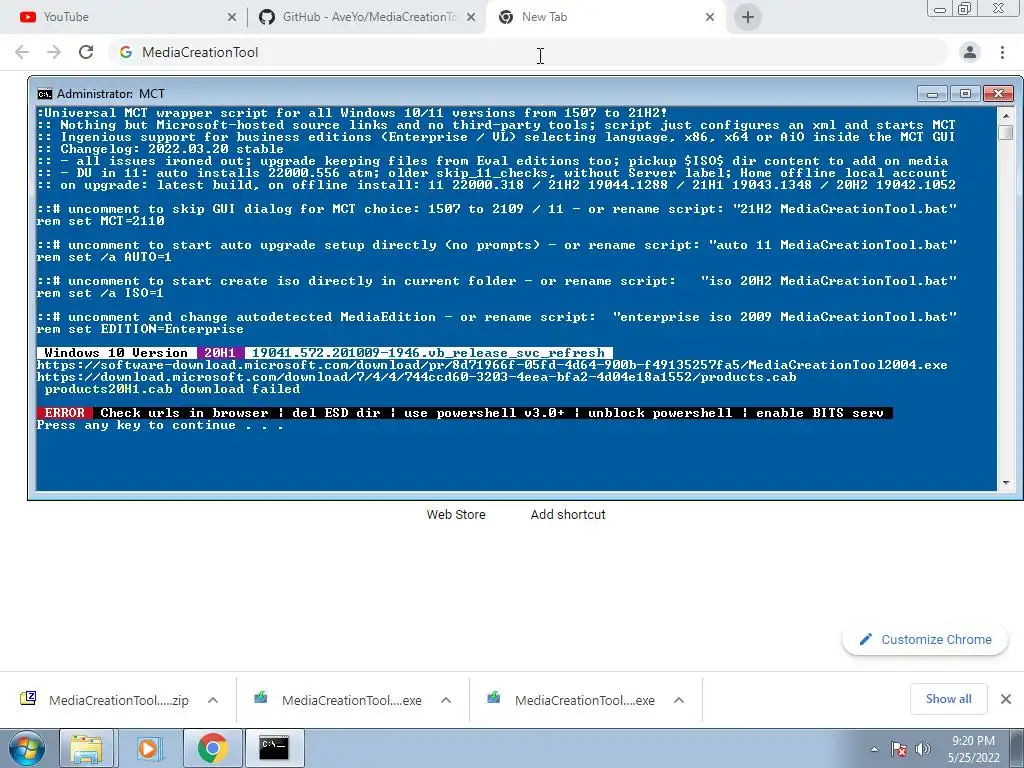The height and width of the screenshot is (768, 1024).
Task: Click the console scrollbar up arrow
Action: [x=1006, y=115]
